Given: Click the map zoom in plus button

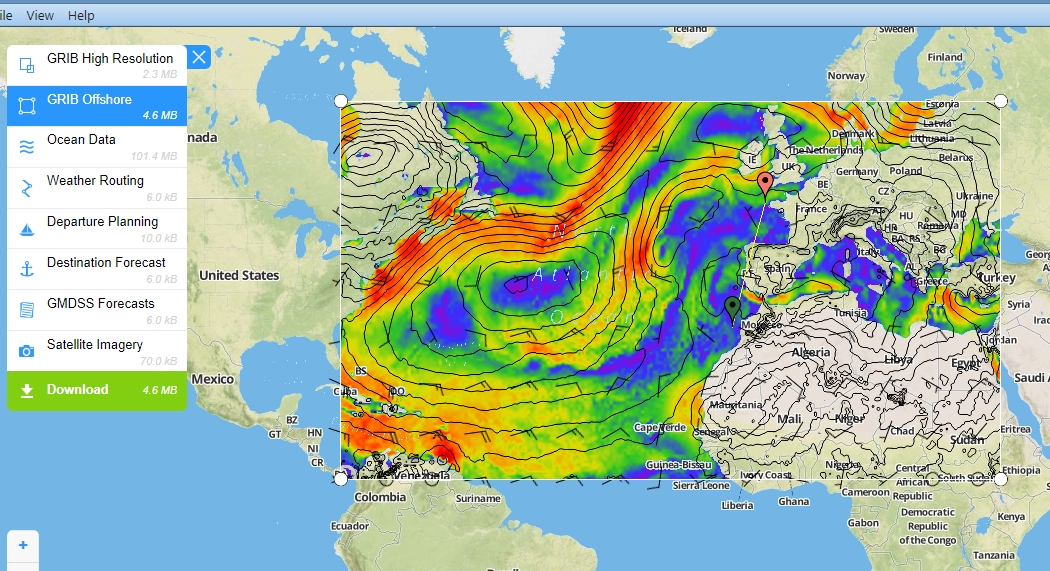Looking at the screenshot, I should point(22,545).
